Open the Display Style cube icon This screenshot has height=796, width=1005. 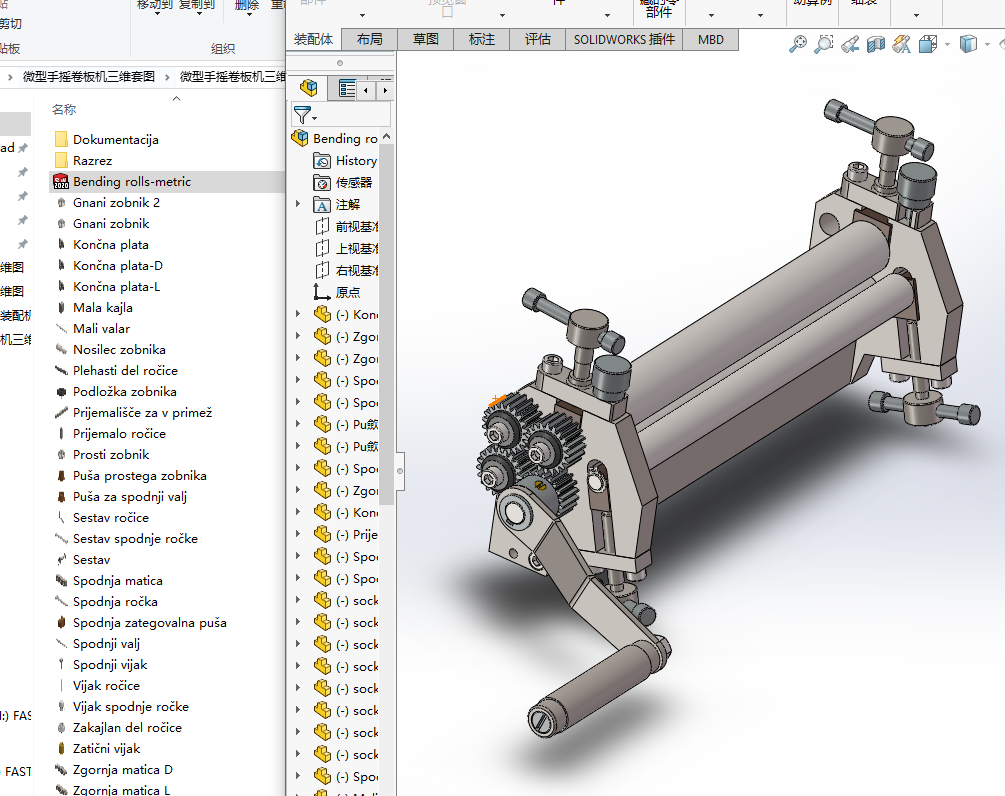coord(967,44)
